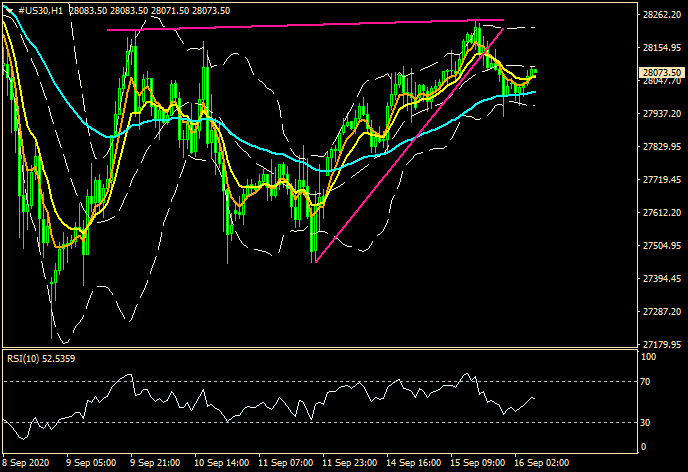The height and width of the screenshot is (472, 688).
Task: Click the 8 Sep 2020 date label
Action: click(x=27, y=464)
